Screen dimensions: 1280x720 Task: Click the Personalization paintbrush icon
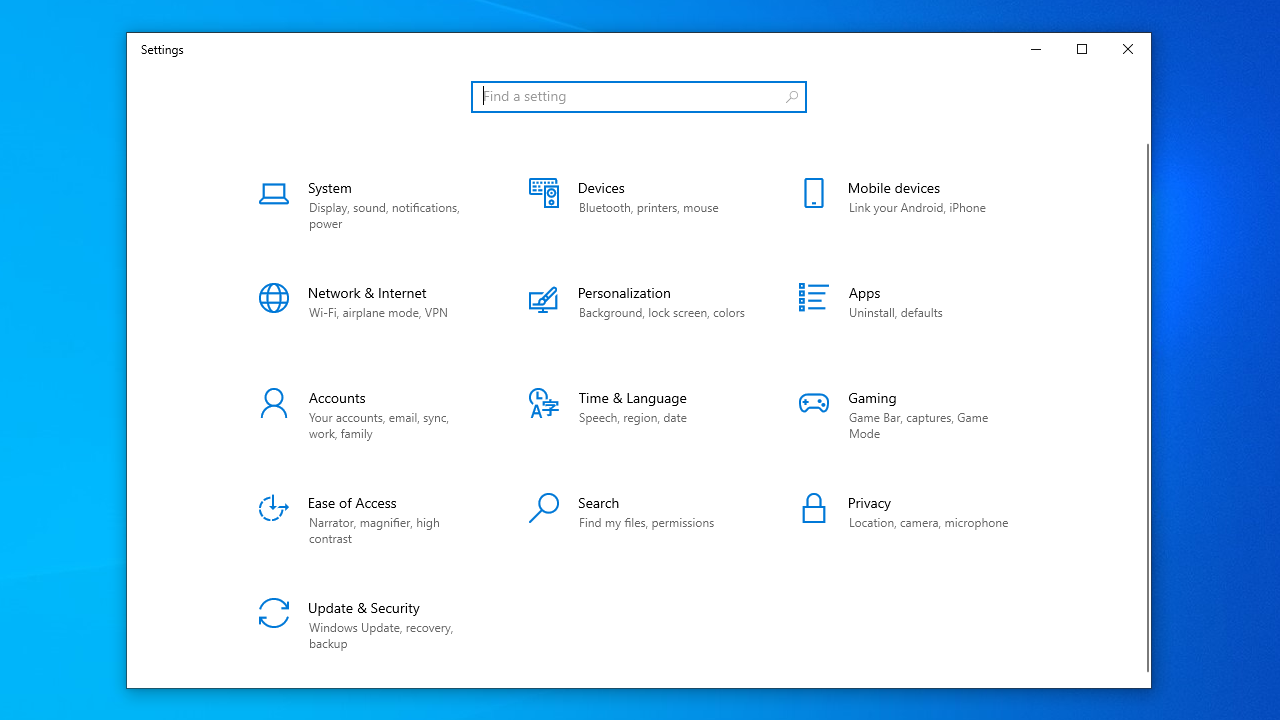click(543, 299)
